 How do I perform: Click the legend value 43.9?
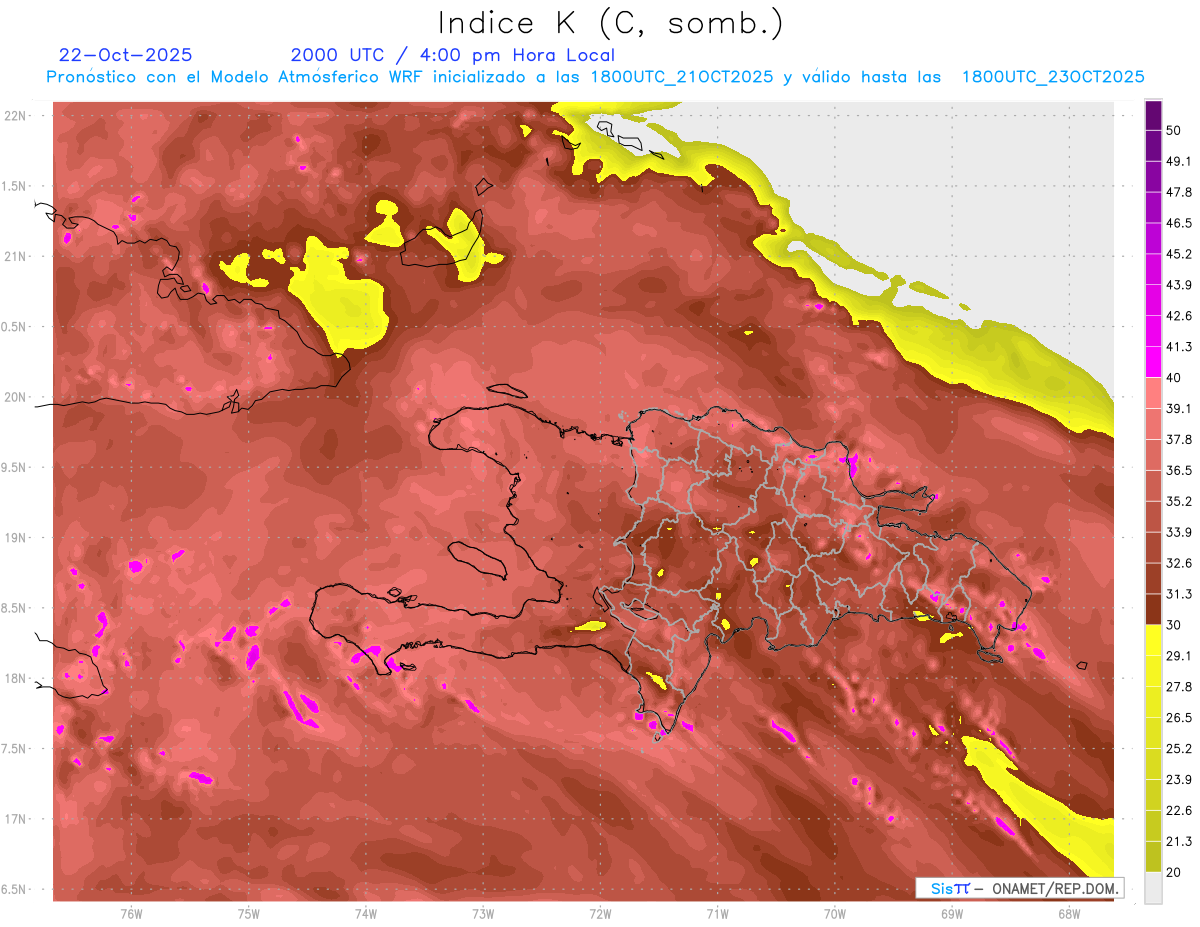click(x=1179, y=285)
